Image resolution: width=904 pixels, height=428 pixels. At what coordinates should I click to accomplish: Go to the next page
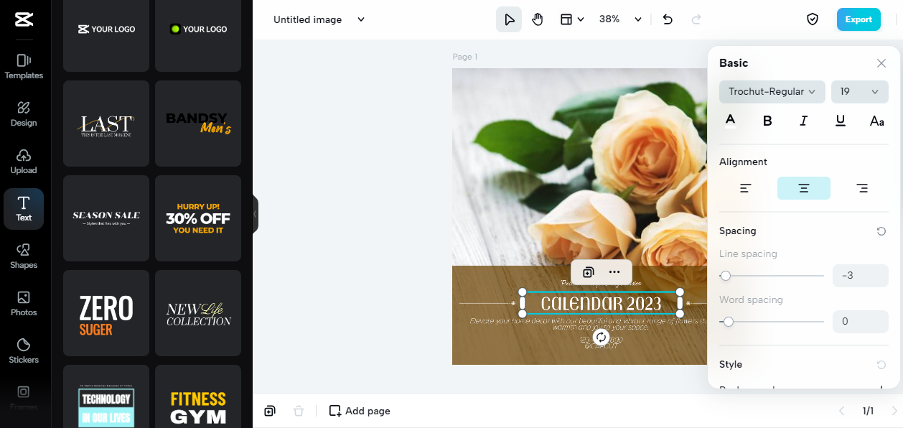tap(894, 411)
